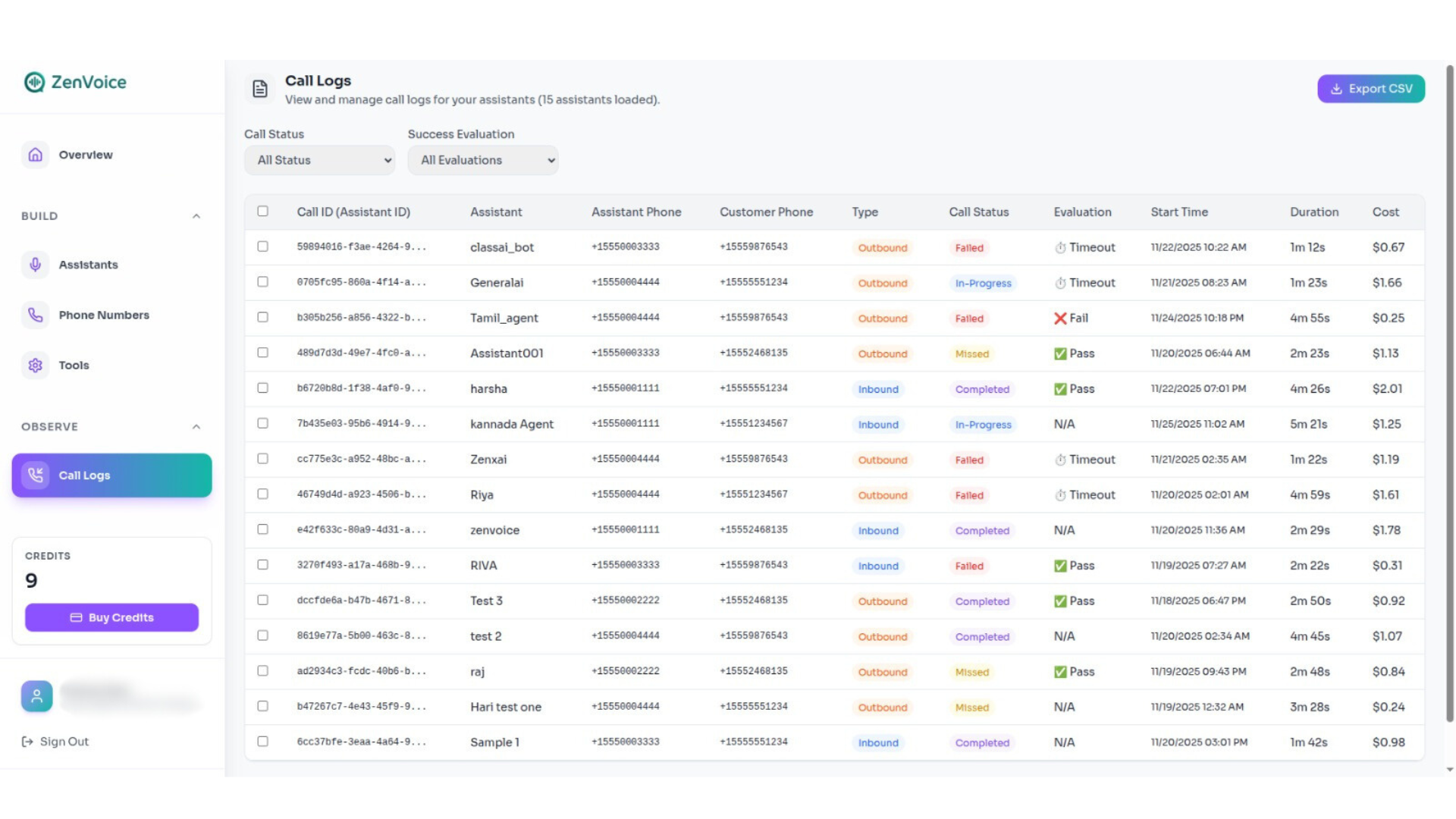Open the All Status dropdown
The image size is (1456, 819).
(x=319, y=160)
